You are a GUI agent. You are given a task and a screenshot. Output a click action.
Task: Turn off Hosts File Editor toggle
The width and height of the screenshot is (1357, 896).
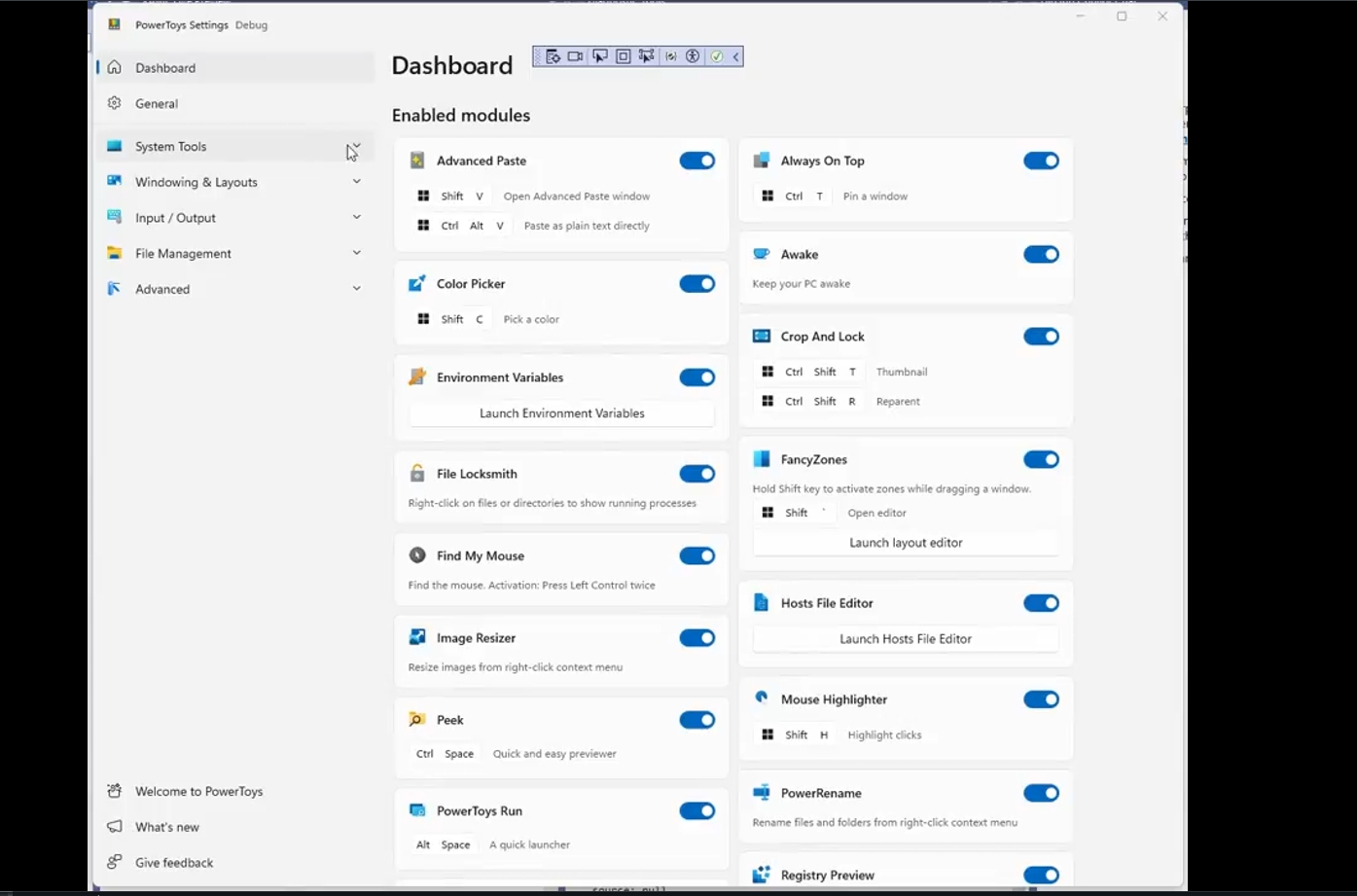1041,603
